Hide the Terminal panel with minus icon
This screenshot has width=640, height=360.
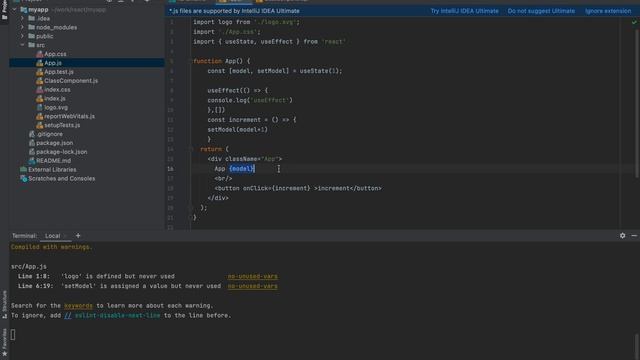coord(634,236)
